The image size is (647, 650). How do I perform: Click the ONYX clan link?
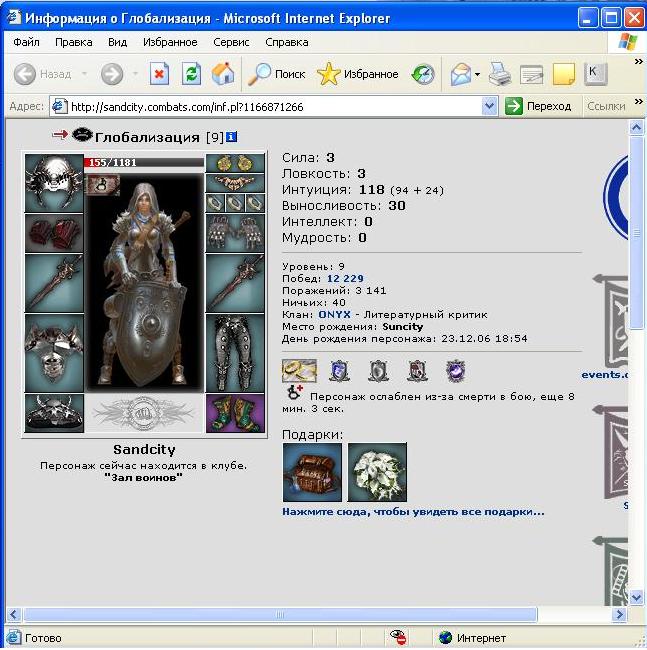(334, 315)
